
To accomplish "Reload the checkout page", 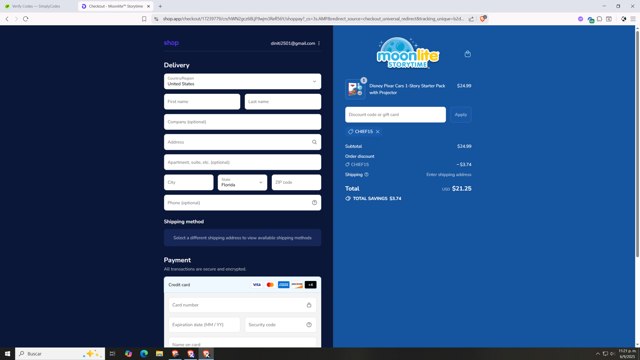I will click(26, 19).
